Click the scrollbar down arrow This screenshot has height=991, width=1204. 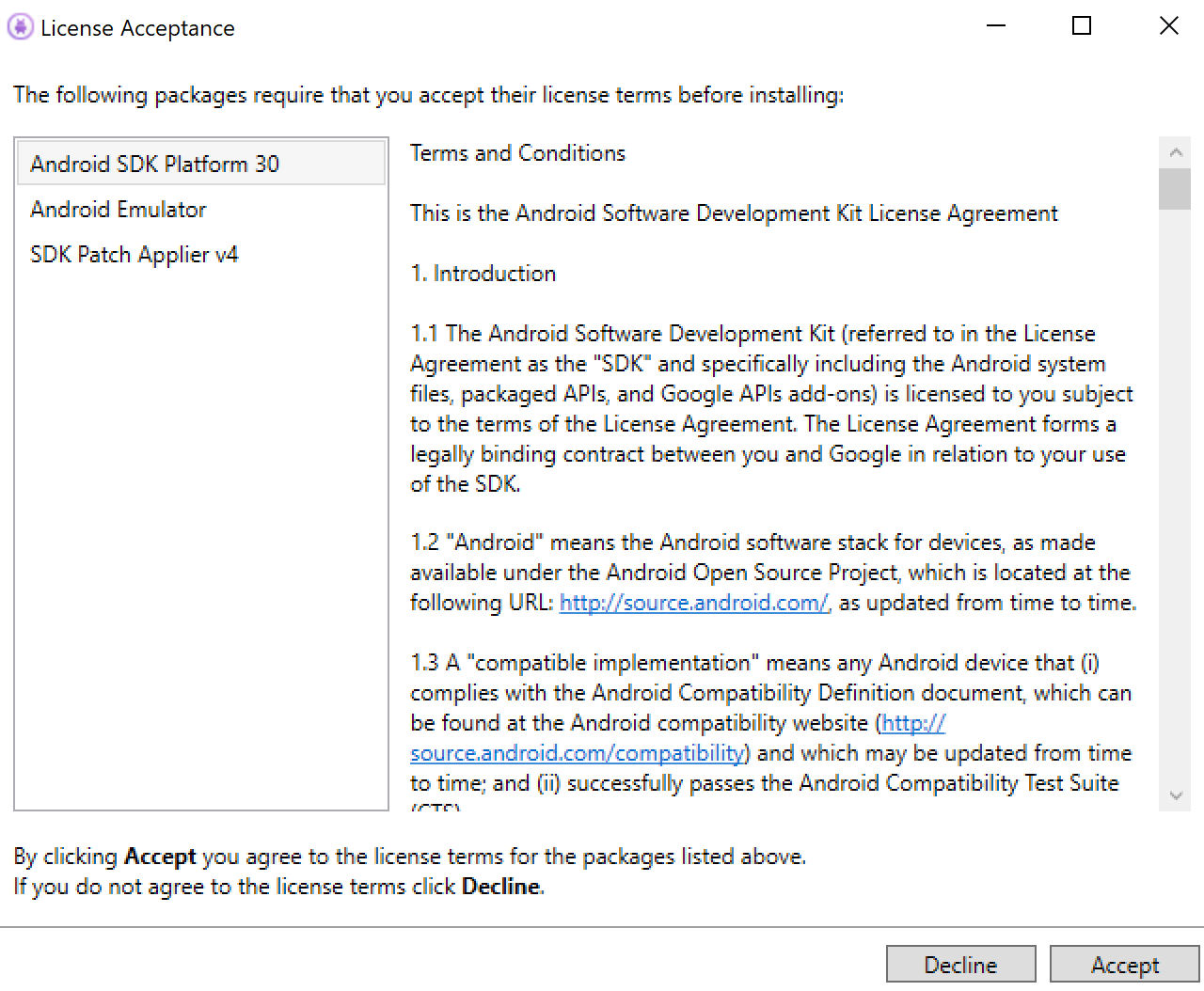[1175, 794]
